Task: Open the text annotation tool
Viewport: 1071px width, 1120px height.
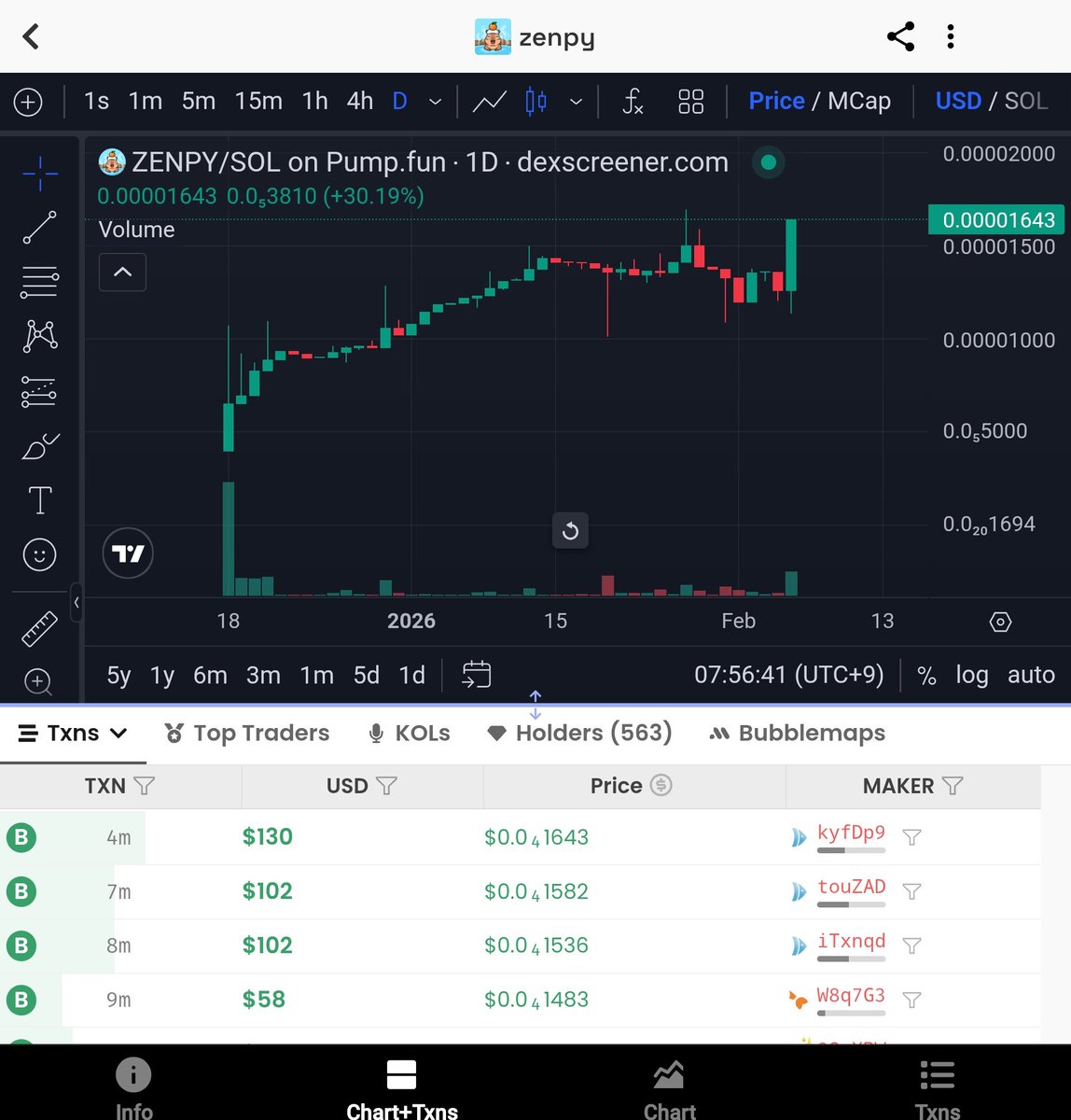Action: coord(39,500)
